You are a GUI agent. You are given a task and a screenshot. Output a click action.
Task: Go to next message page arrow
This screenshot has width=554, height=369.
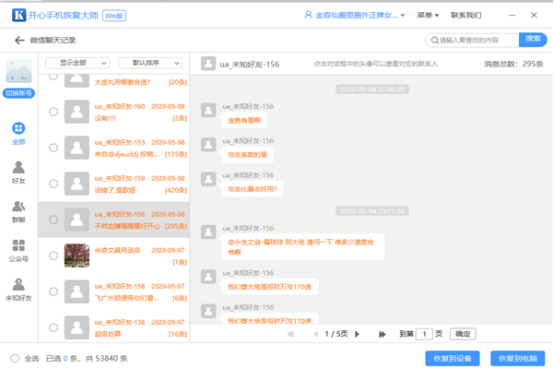[357, 334]
